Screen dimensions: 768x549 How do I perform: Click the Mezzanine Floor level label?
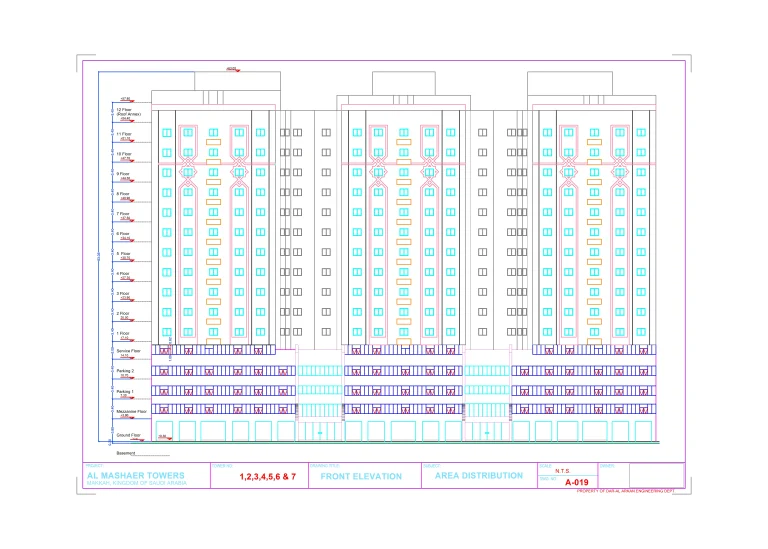[131, 410]
